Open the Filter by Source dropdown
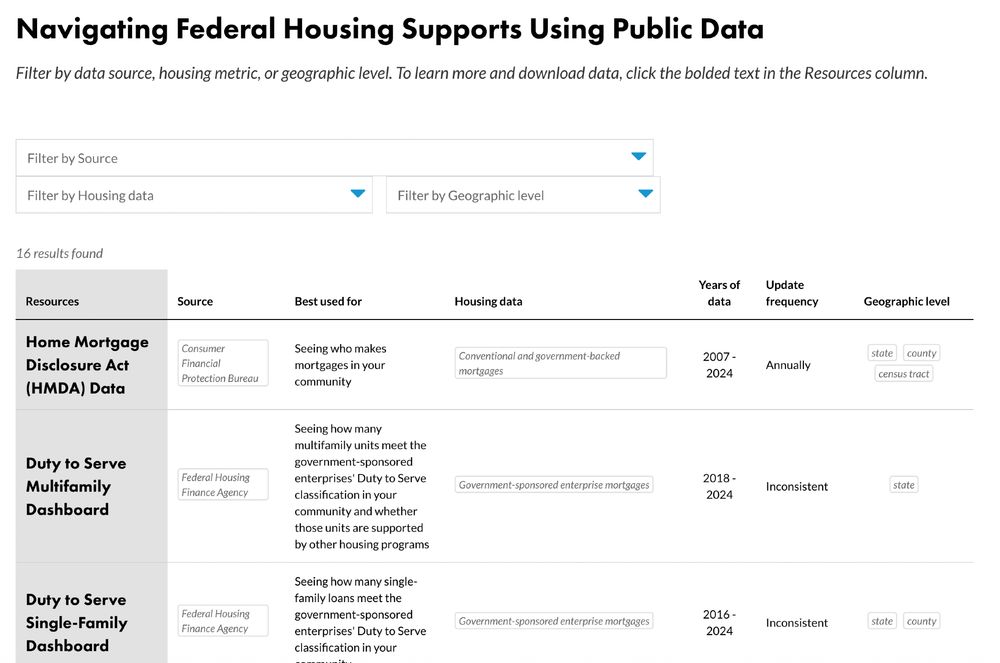Screen dimensions: 1000x663 [335, 157]
